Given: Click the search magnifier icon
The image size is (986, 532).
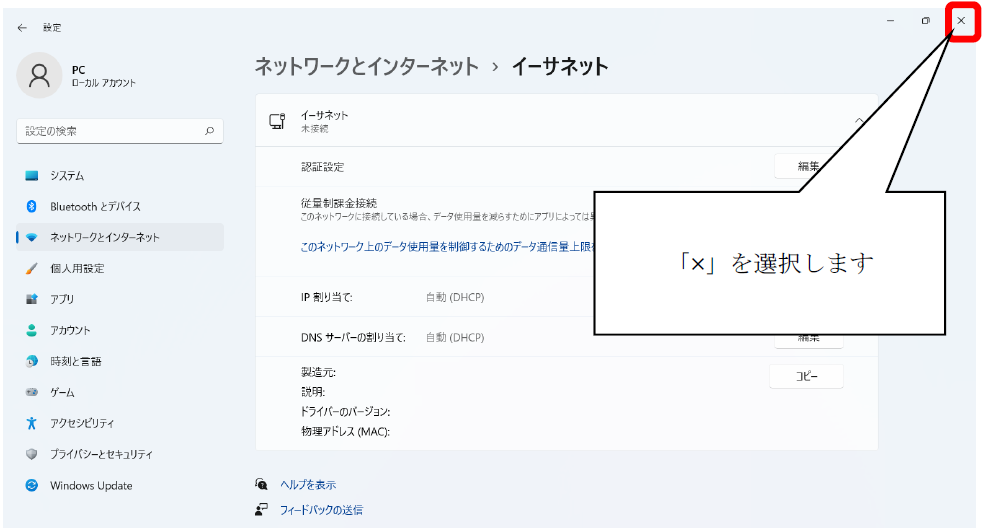Looking at the screenshot, I should tap(209, 131).
